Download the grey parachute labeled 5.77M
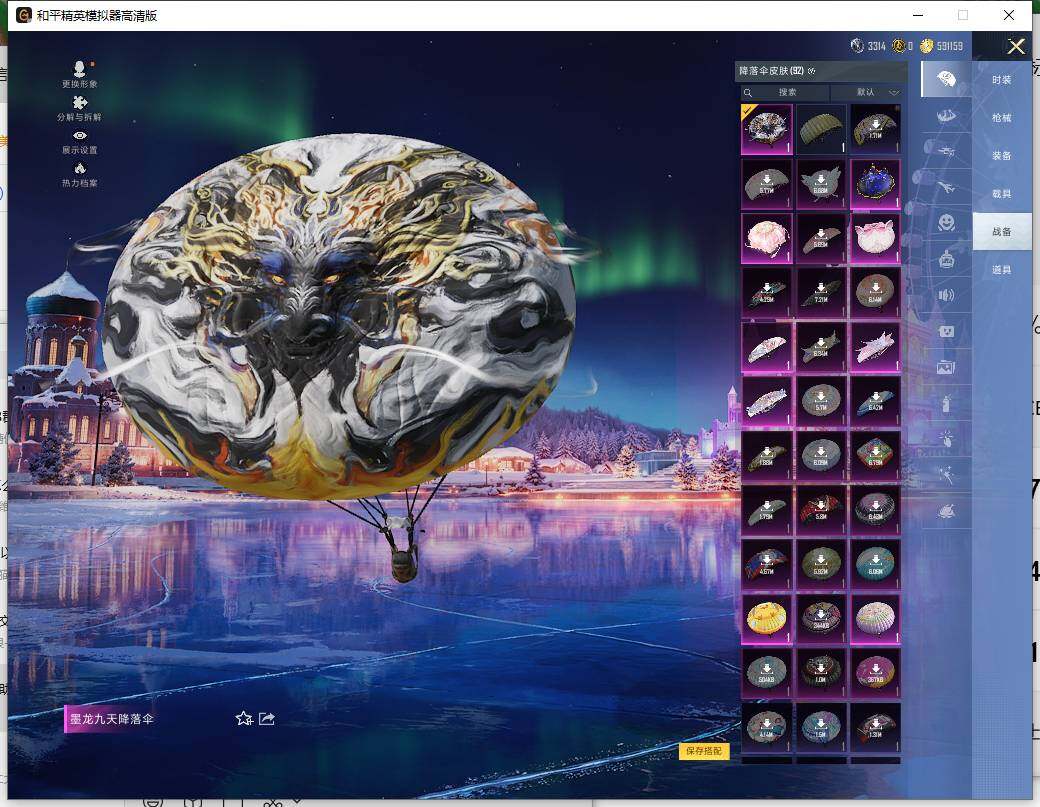 pyautogui.click(x=767, y=184)
